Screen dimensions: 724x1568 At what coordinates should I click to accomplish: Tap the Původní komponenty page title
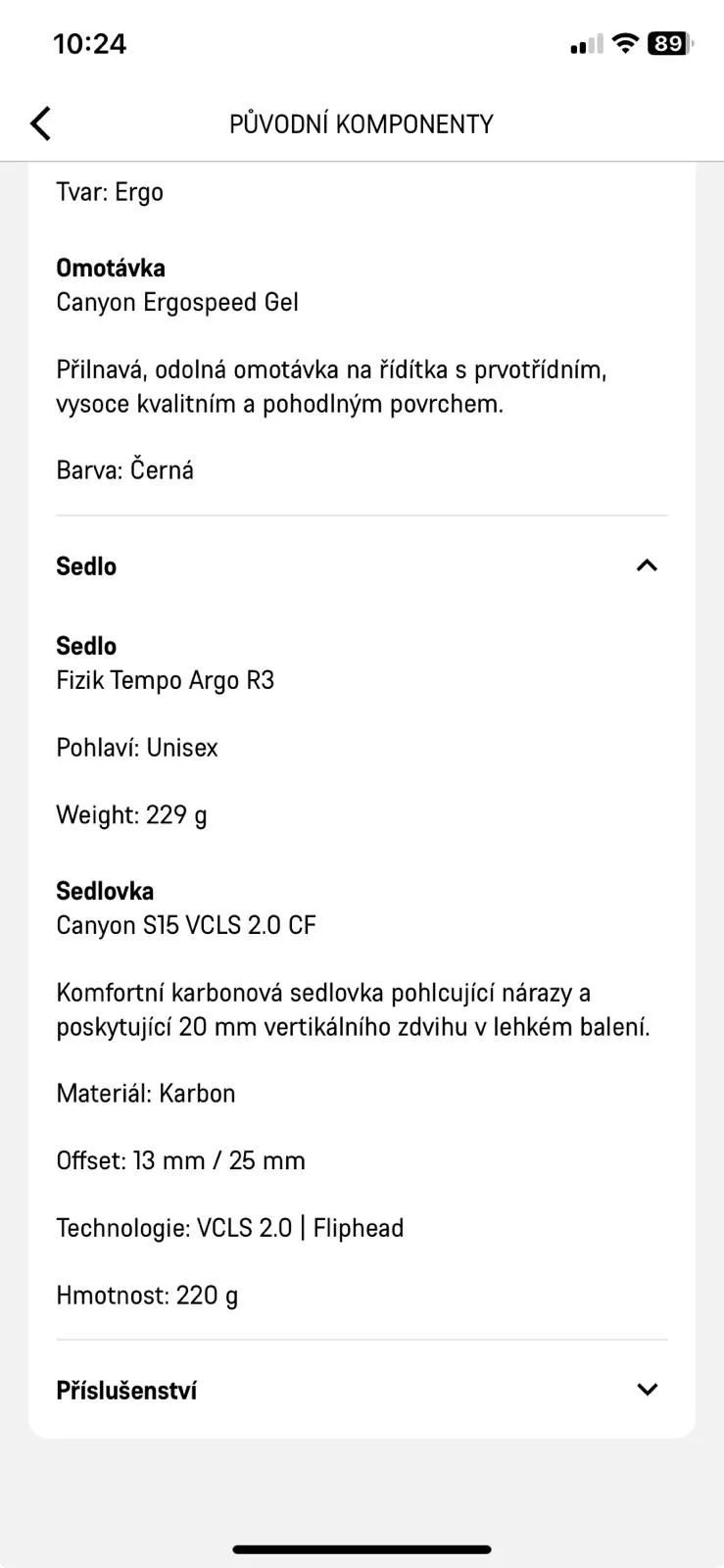362,124
